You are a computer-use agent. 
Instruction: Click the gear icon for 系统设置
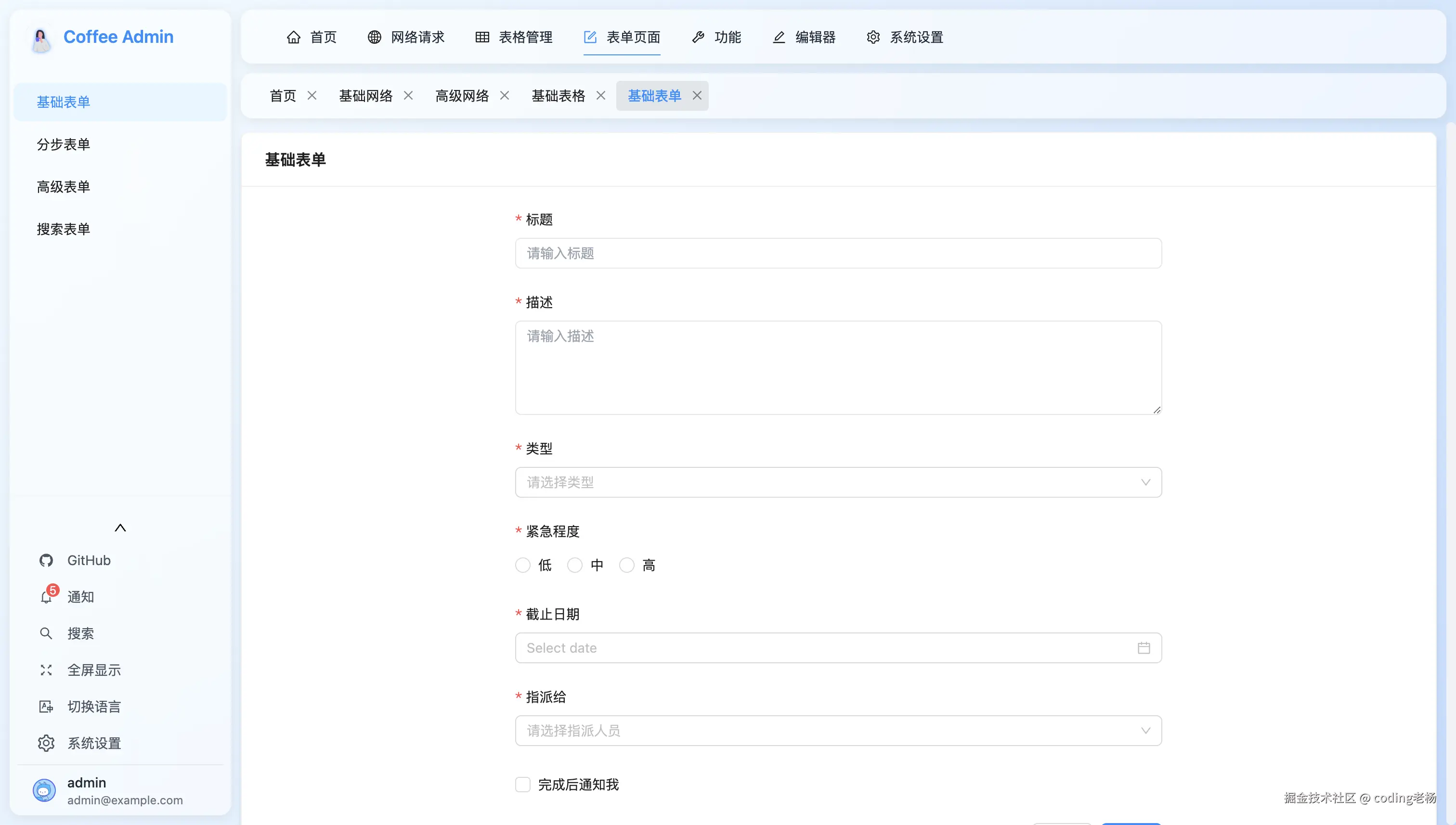pyautogui.click(x=873, y=37)
